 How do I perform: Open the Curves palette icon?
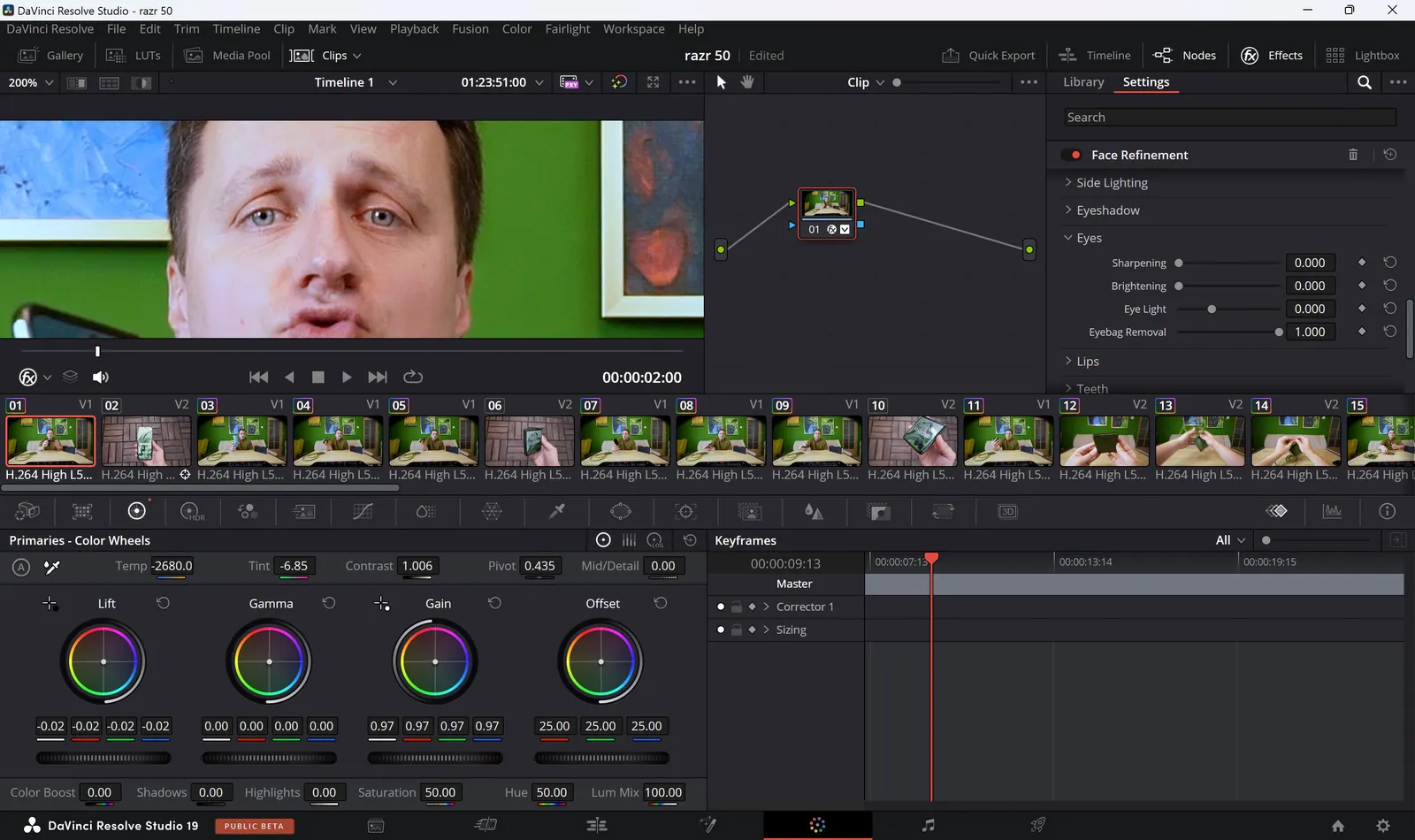363,512
